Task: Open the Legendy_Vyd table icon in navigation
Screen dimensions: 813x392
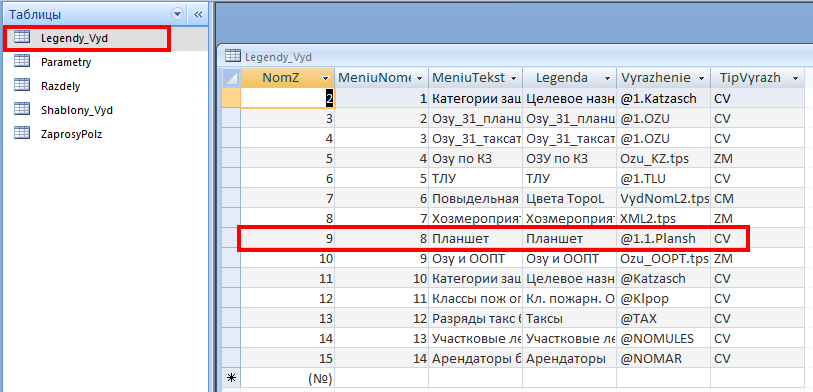Action: [22, 37]
